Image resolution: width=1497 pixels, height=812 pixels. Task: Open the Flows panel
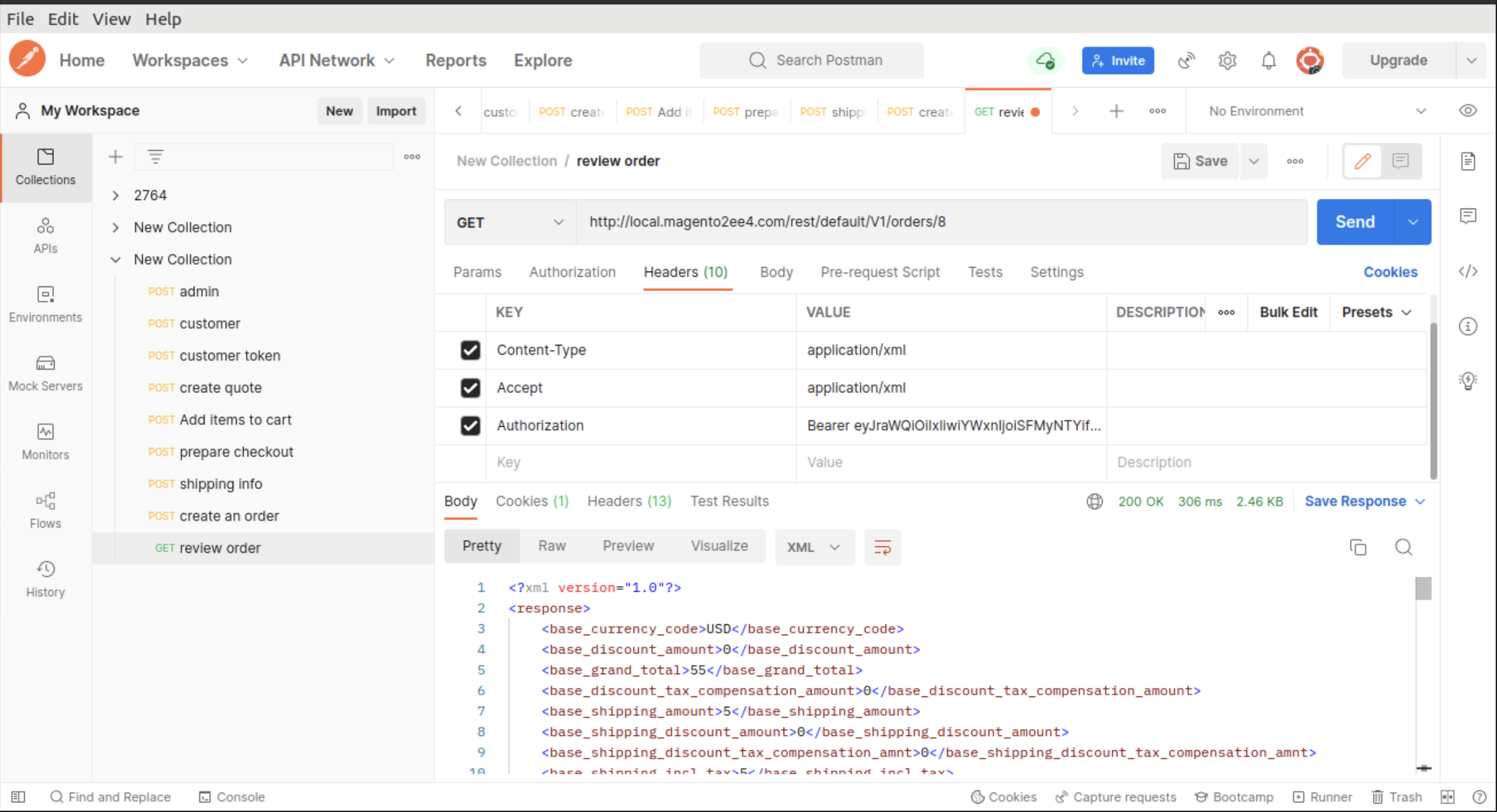[45, 510]
